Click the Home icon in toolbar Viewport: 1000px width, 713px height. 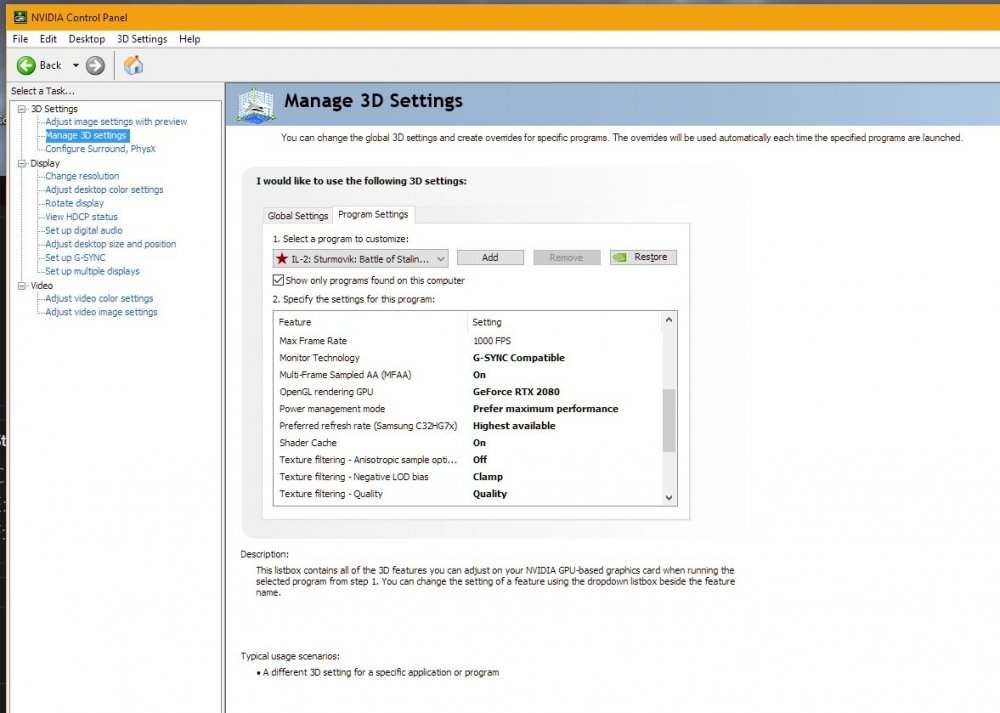pyautogui.click(x=133, y=65)
